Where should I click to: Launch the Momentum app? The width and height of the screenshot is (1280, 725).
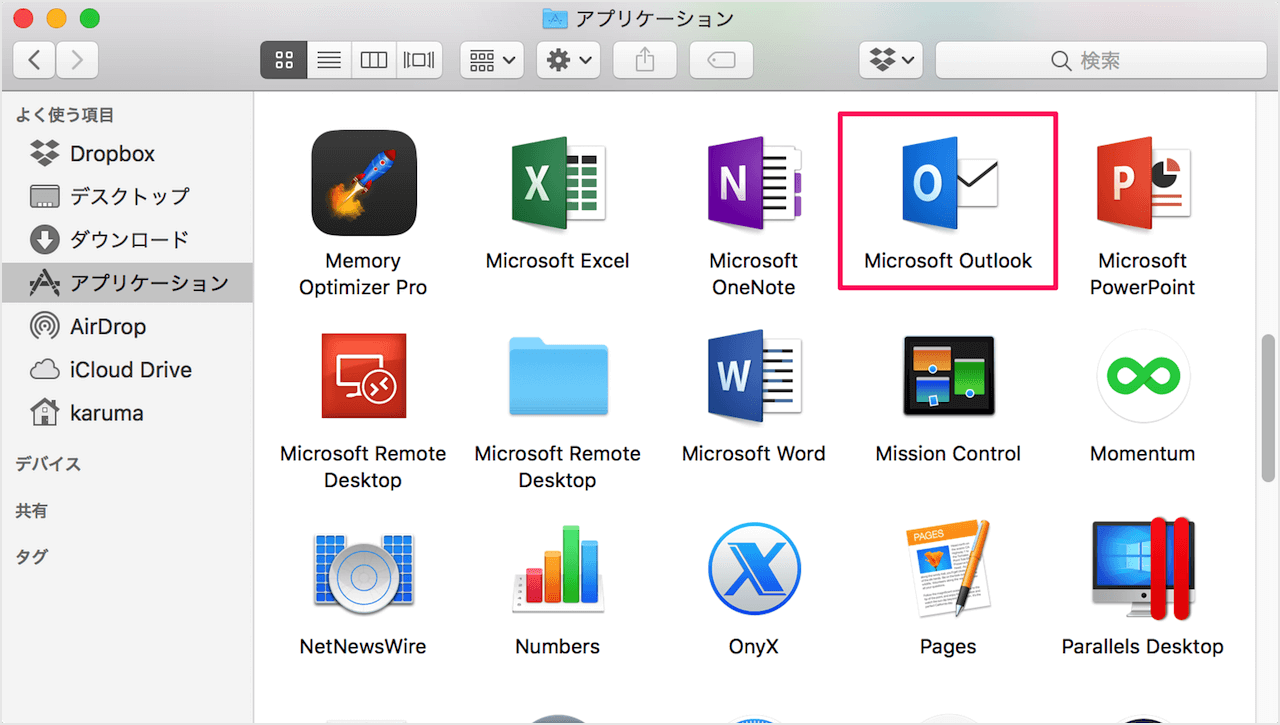tap(1142, 376)
